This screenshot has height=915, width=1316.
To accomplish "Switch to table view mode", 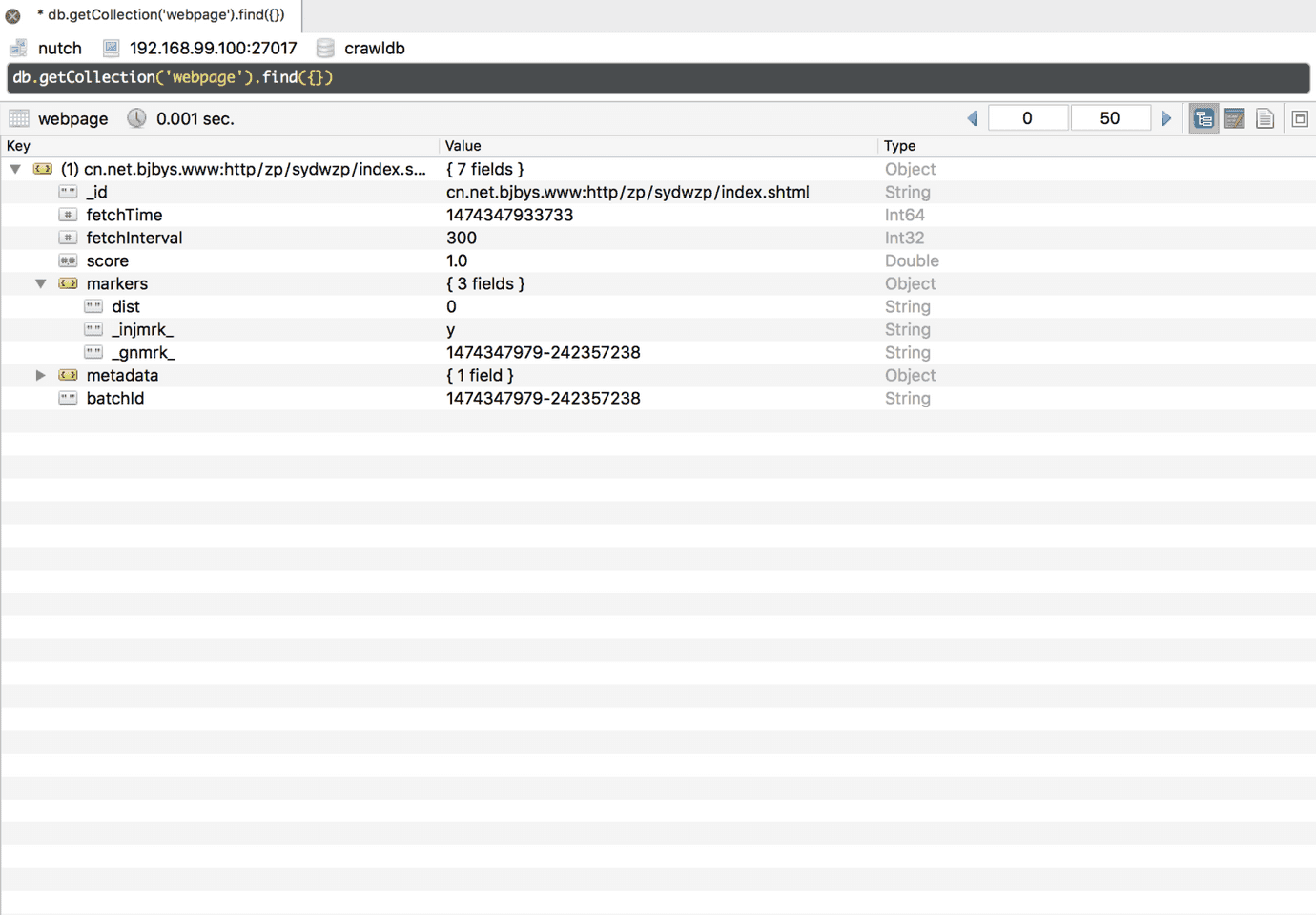I will pyautogui.click(x=1234, y=119).
